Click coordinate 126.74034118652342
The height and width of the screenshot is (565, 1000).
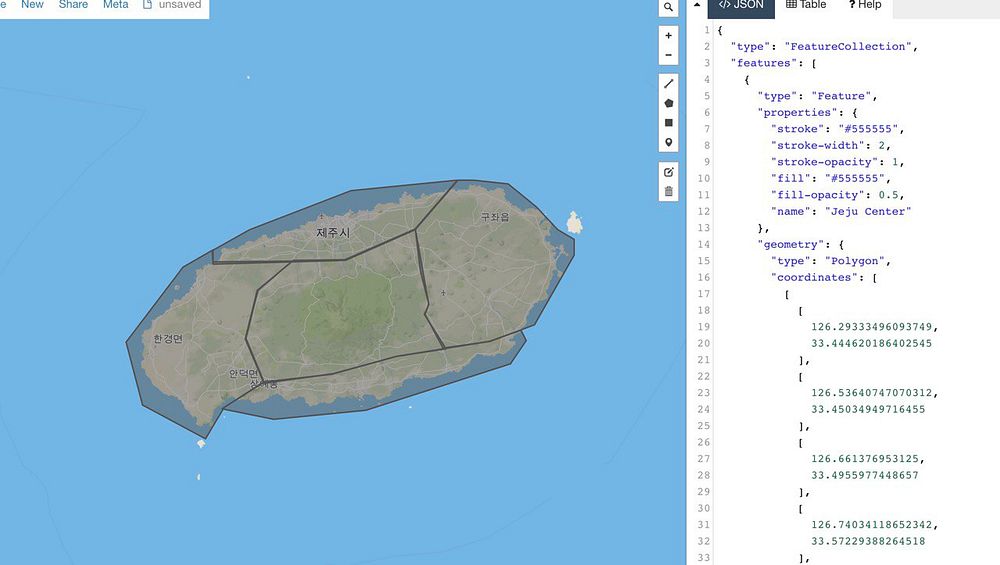coord(871,525)
